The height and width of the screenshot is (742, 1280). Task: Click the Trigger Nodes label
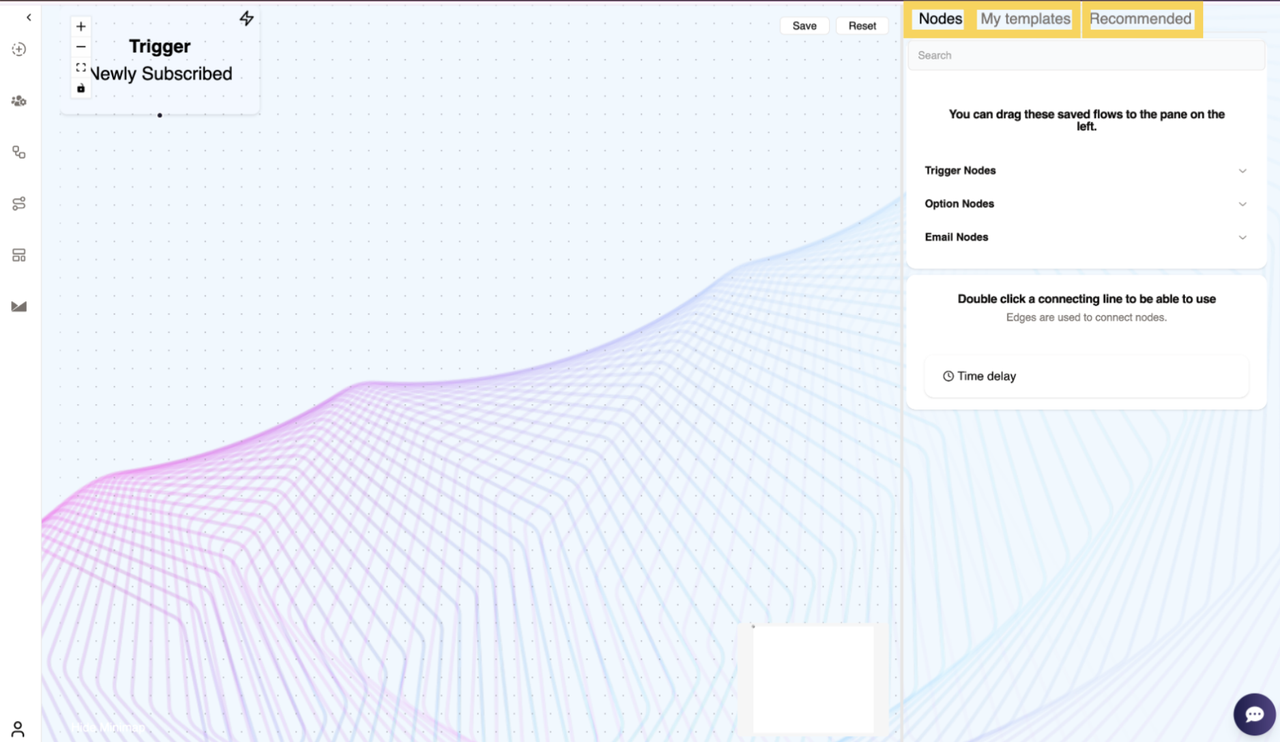[x=960, y=171]
